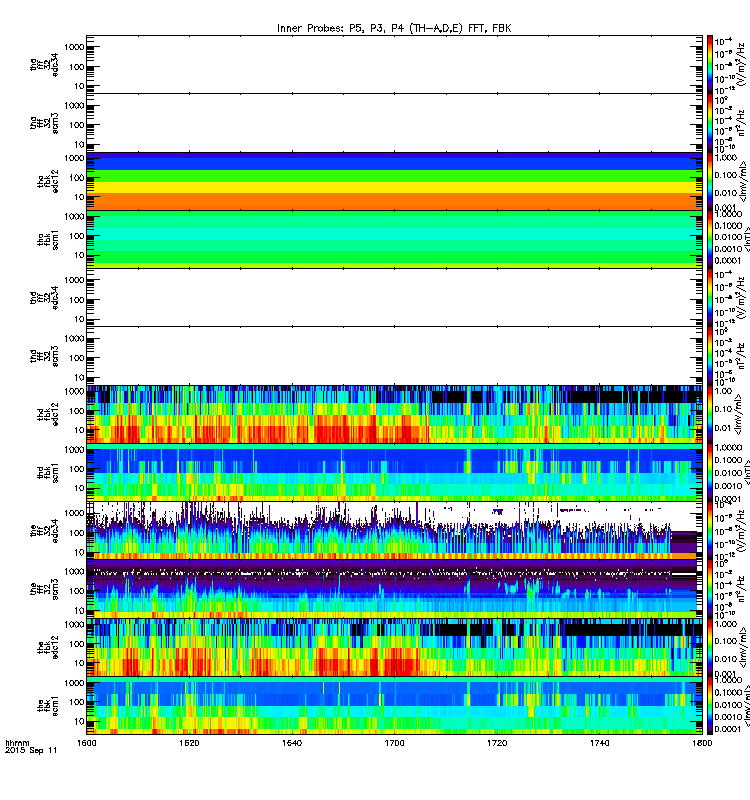The height and width of the screenshot is (800, 750).
Task: Click the 1640 time axis label
Action: tap(292, 743)
